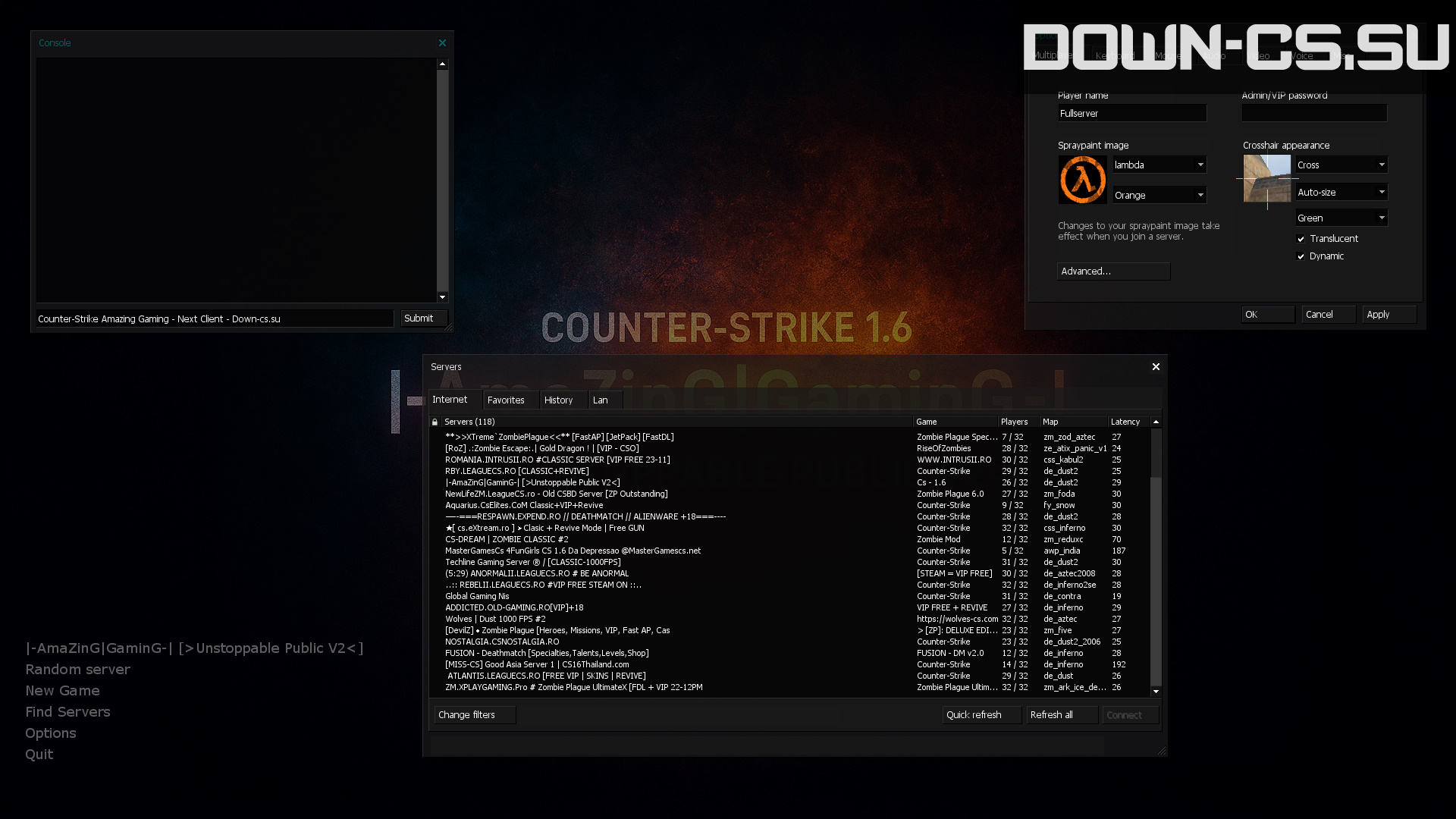Confirm options with the OK button
The image size is (1456, 819).
[x=1268, y=315]
